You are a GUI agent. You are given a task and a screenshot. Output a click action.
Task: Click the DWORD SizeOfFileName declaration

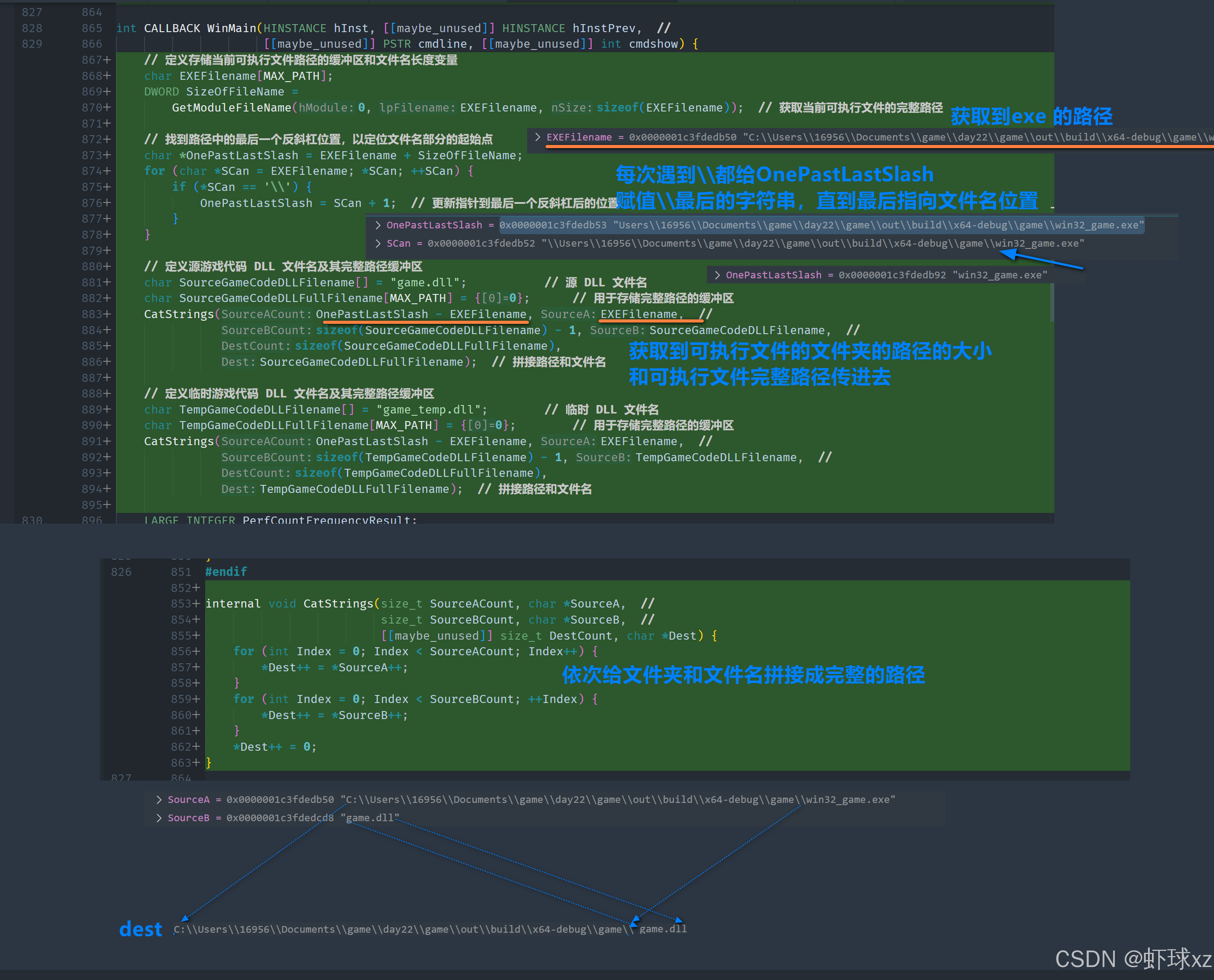point(221,91)
